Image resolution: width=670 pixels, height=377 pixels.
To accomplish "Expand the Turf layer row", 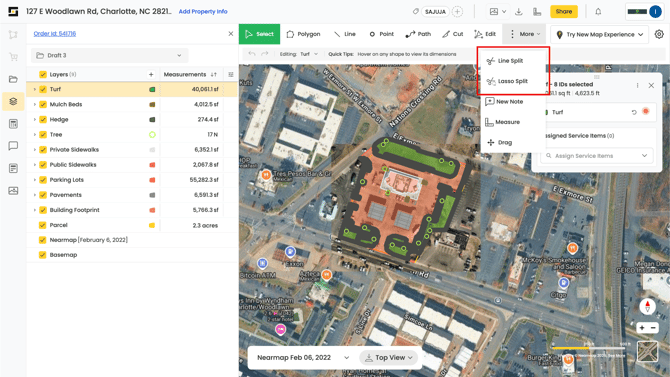I will pos(35,89).
